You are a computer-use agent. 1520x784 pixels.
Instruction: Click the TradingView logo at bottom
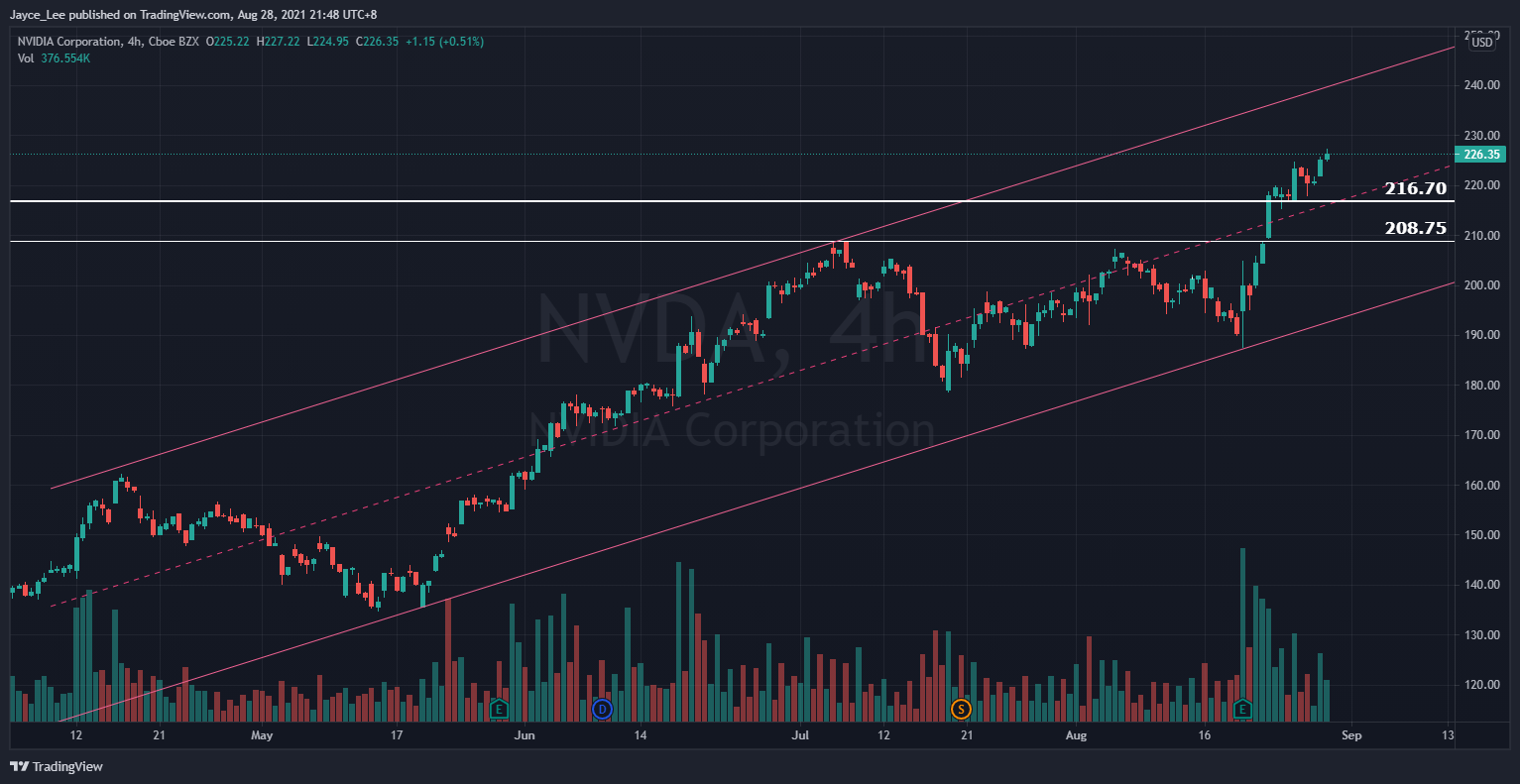click(57, 766)
